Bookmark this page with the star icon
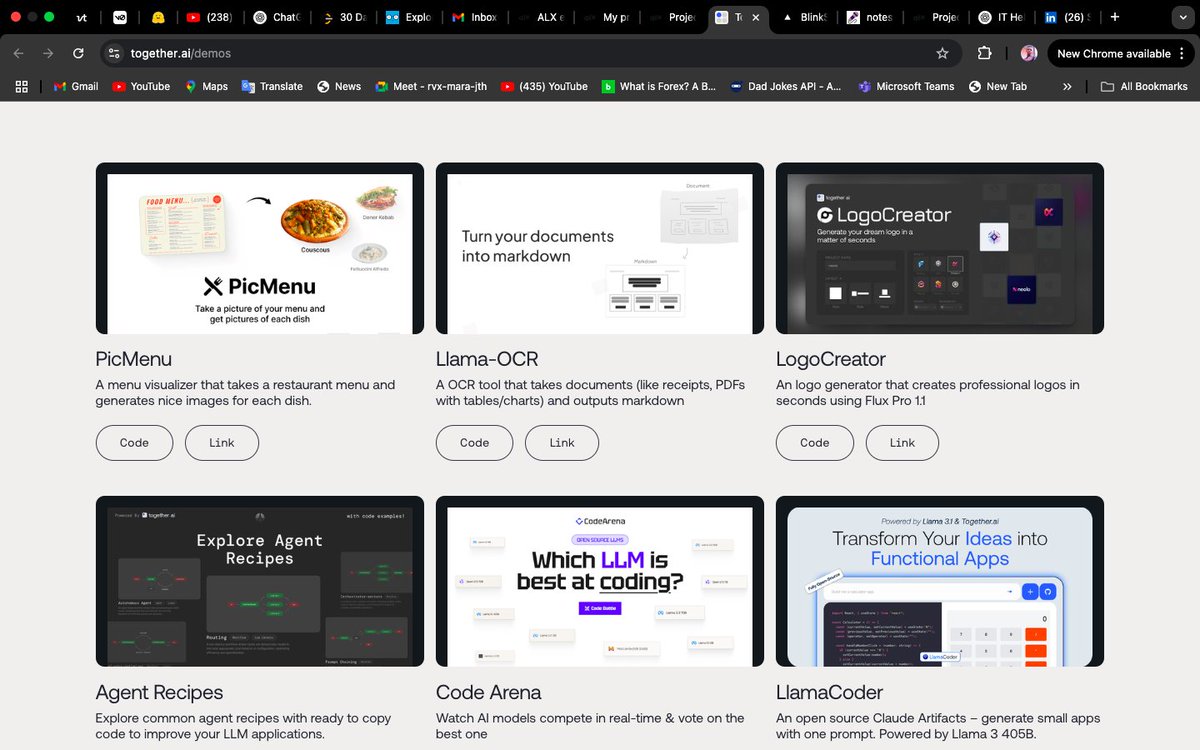The image size is (1200, 750). tap(940, 53)
